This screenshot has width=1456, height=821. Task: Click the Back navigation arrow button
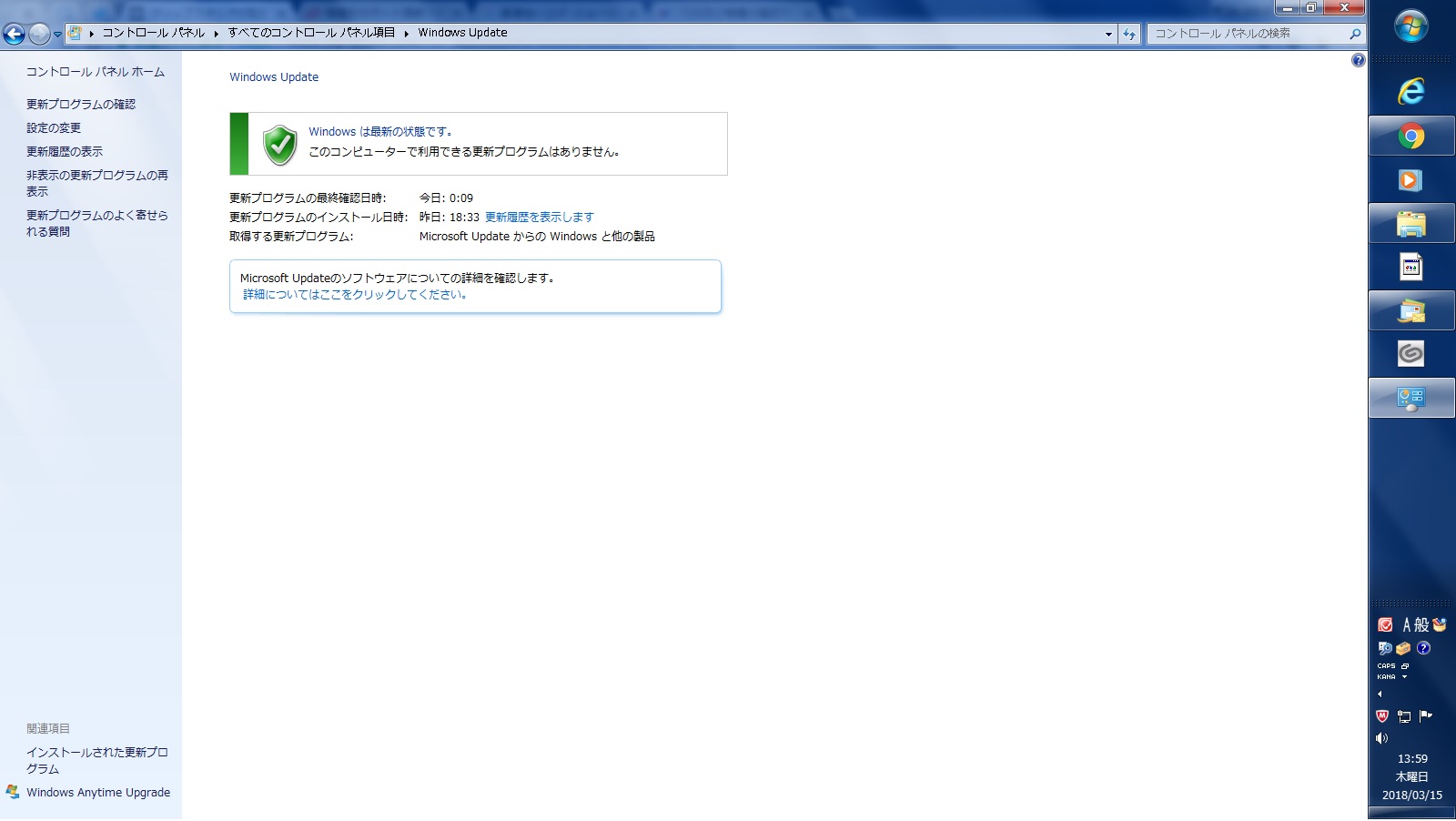coord(14,35)
